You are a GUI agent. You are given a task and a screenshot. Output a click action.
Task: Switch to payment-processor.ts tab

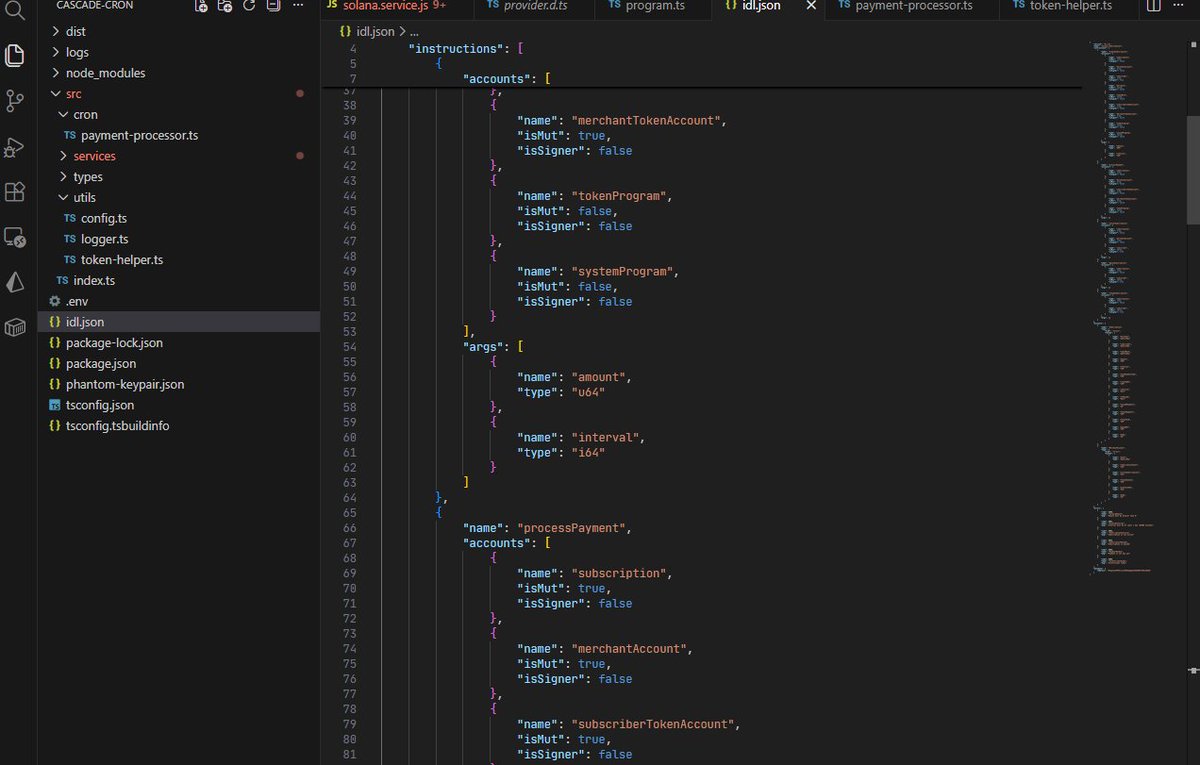(914, 6)
